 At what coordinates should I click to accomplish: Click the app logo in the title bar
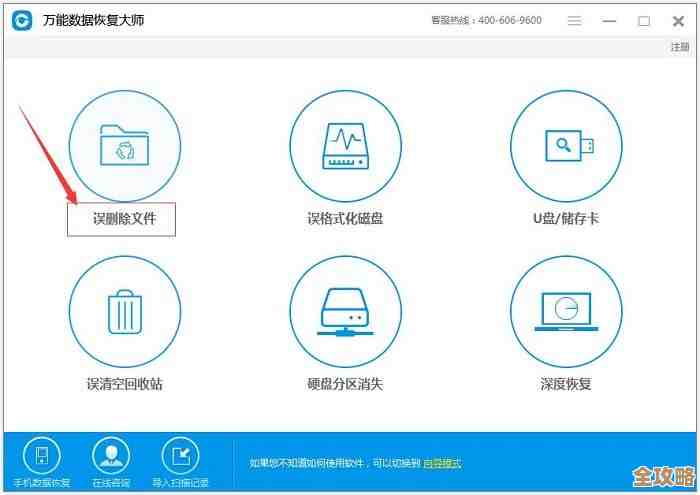coord(22,20)
